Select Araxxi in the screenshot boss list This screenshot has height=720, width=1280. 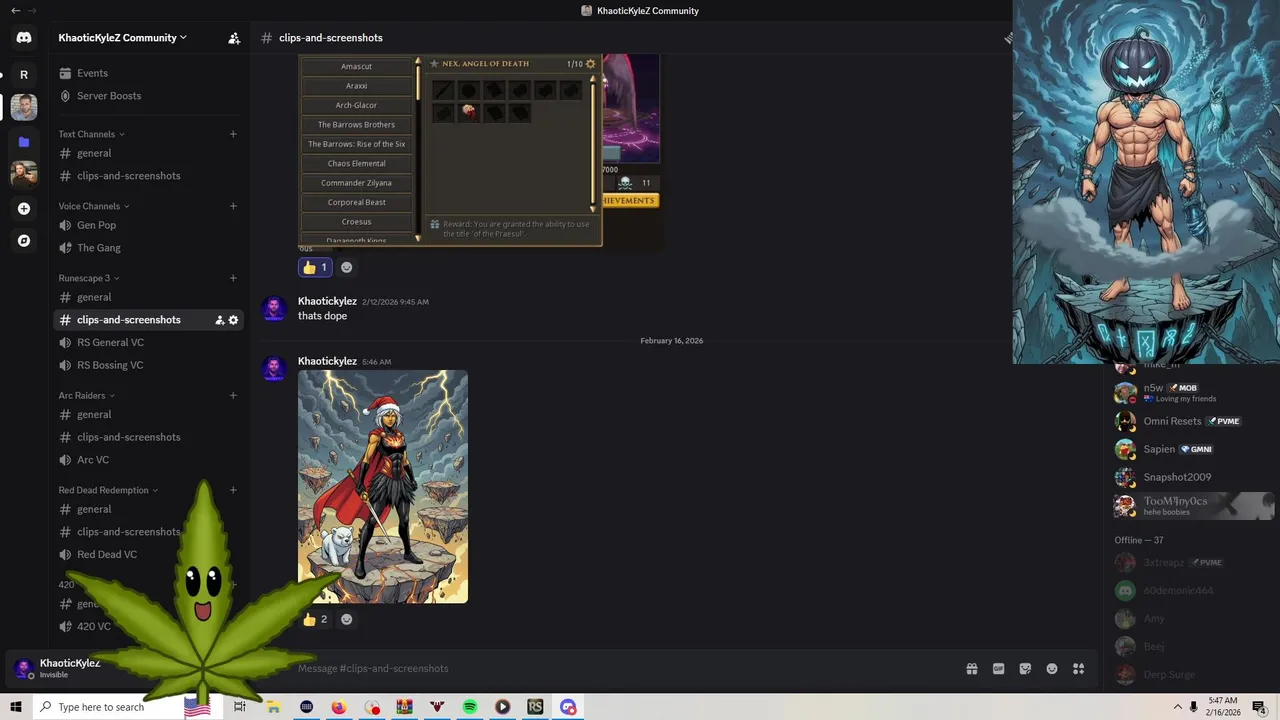[x=356, y=86]
